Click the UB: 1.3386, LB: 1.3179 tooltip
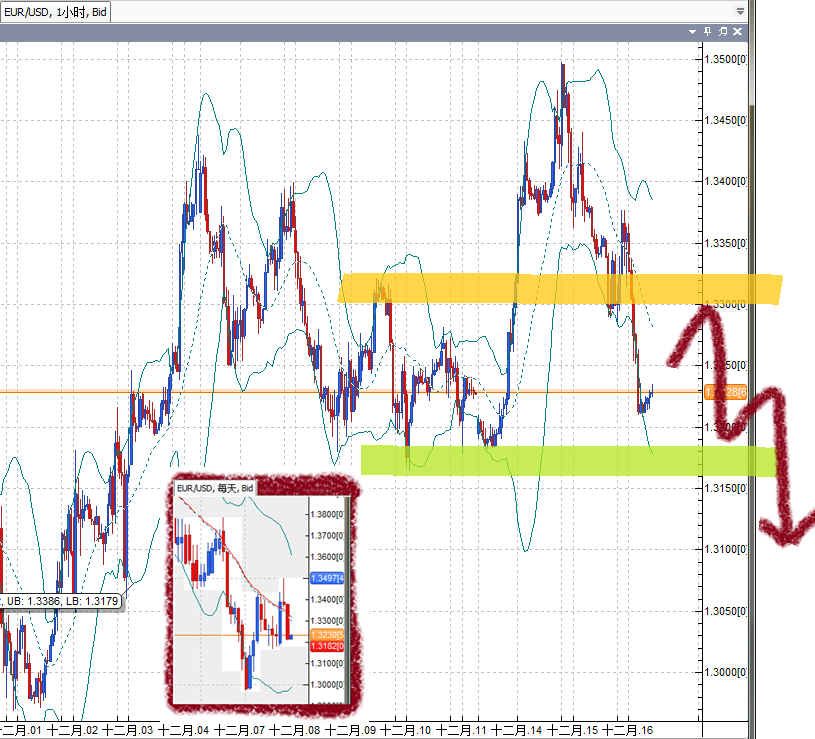815x739 pixels. (62, 601)
